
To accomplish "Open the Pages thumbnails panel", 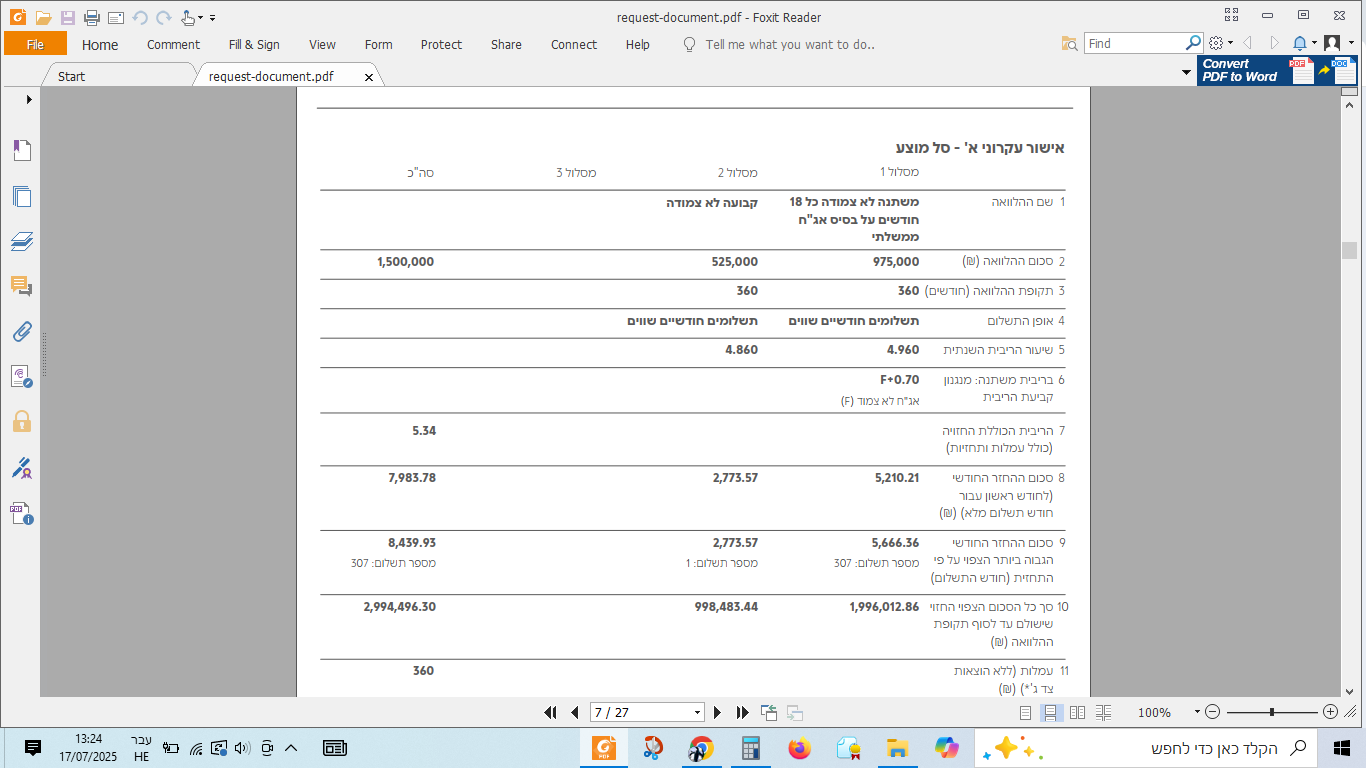I will pos(22,197).
